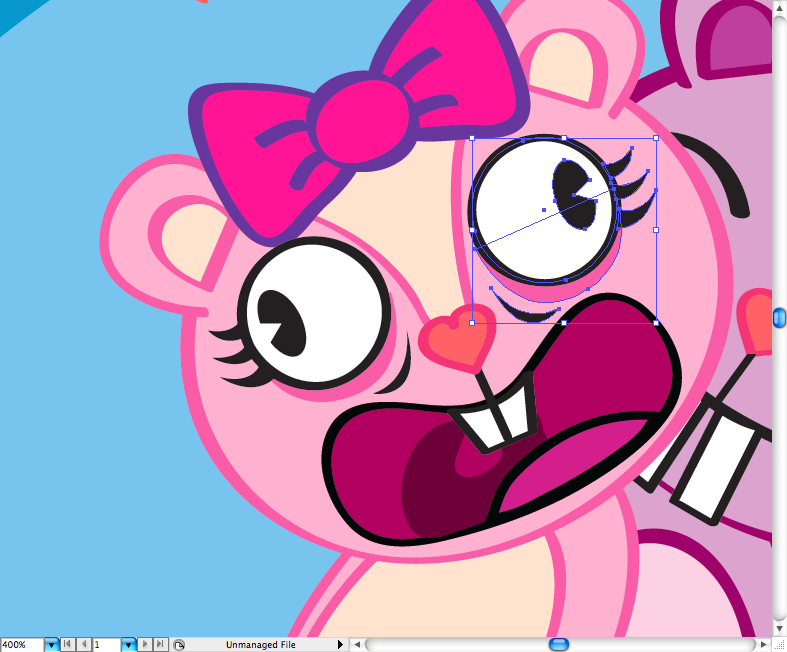
Task: Click the Unmanaged File status label
Action: pos(260,645)
